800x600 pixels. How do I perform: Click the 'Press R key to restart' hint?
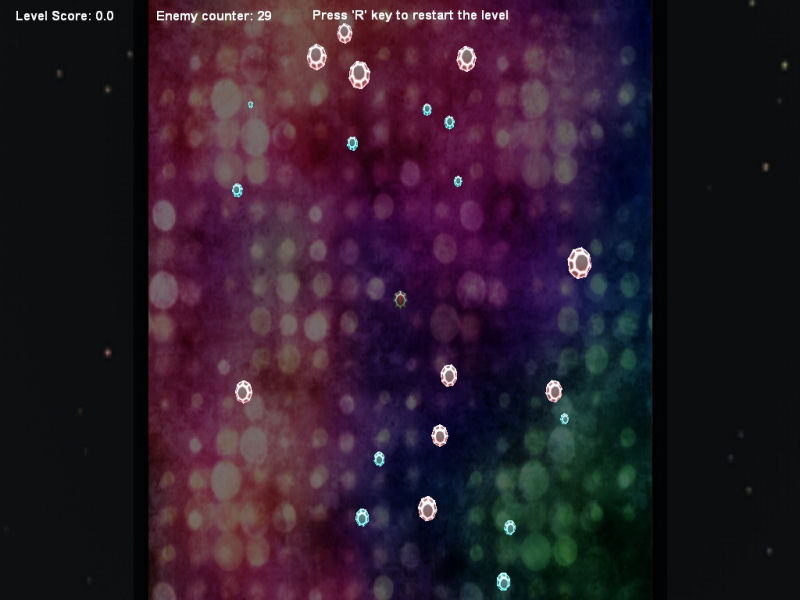tap(410, 15)
